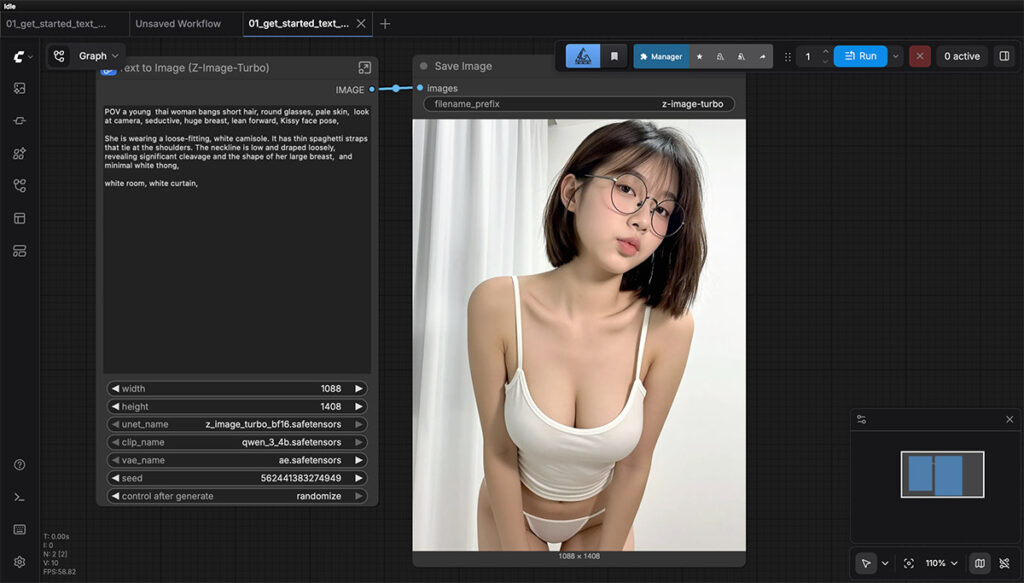
Task: Open the keyboard shortcuts icon
Action: [20, 529]
